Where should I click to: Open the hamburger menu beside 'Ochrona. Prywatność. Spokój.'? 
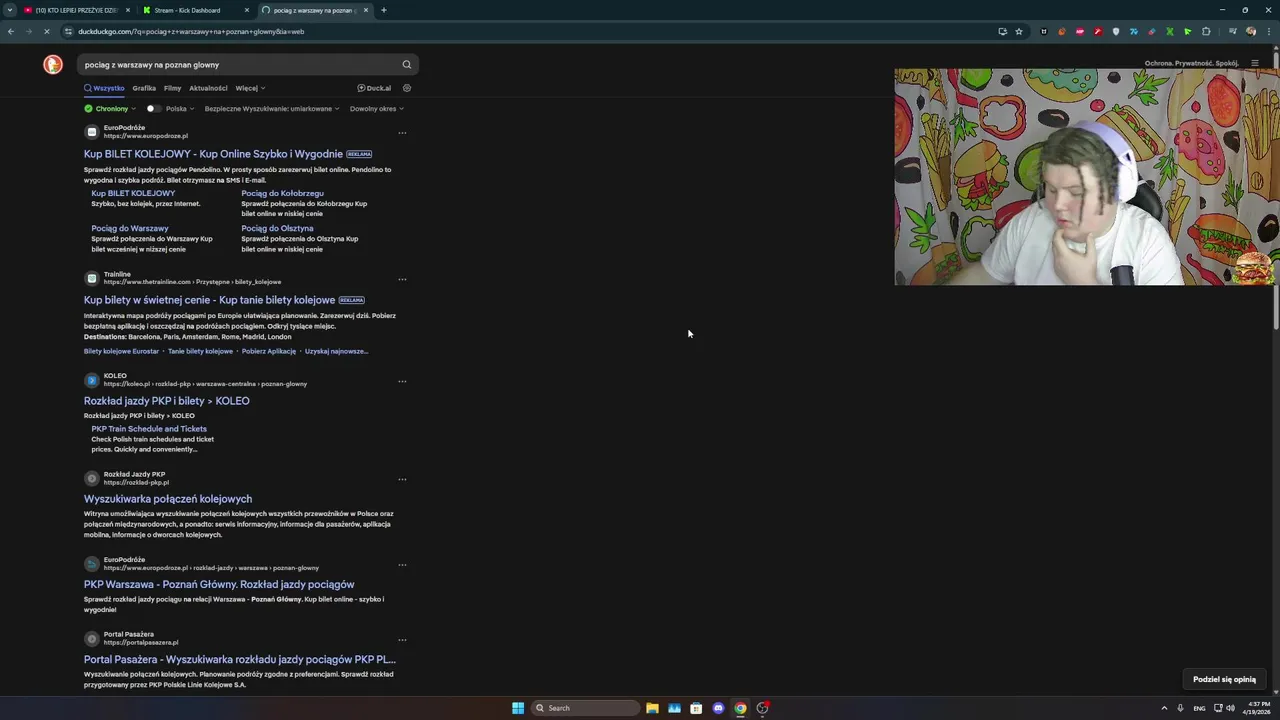[x=1255, y=63]
